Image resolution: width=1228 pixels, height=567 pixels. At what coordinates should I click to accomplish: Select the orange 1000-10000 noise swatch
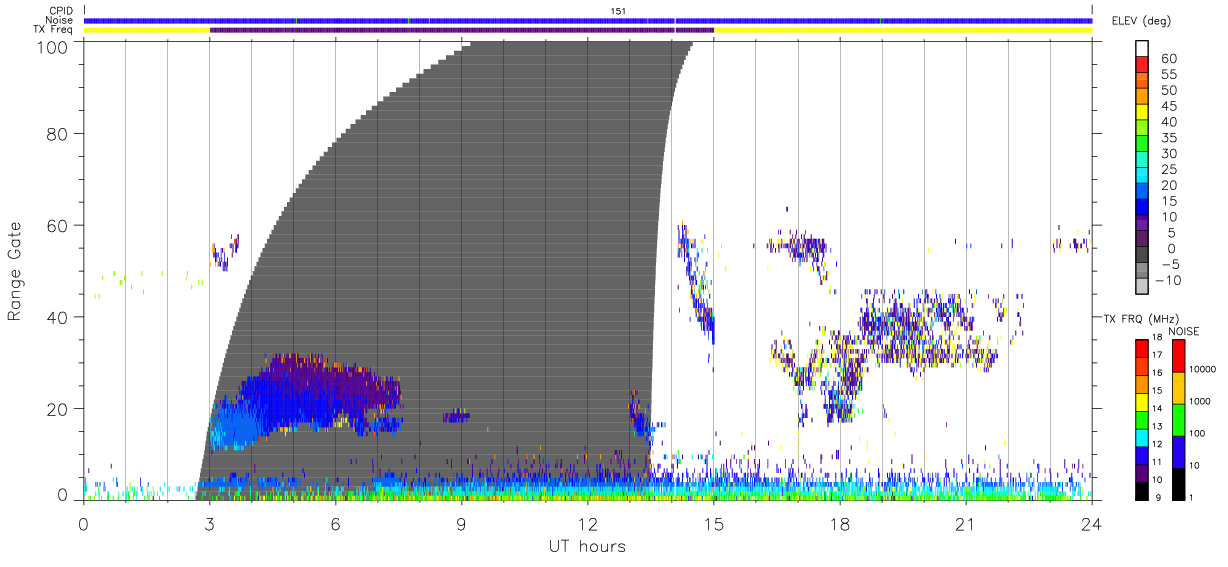click(x=1178, y=387)
